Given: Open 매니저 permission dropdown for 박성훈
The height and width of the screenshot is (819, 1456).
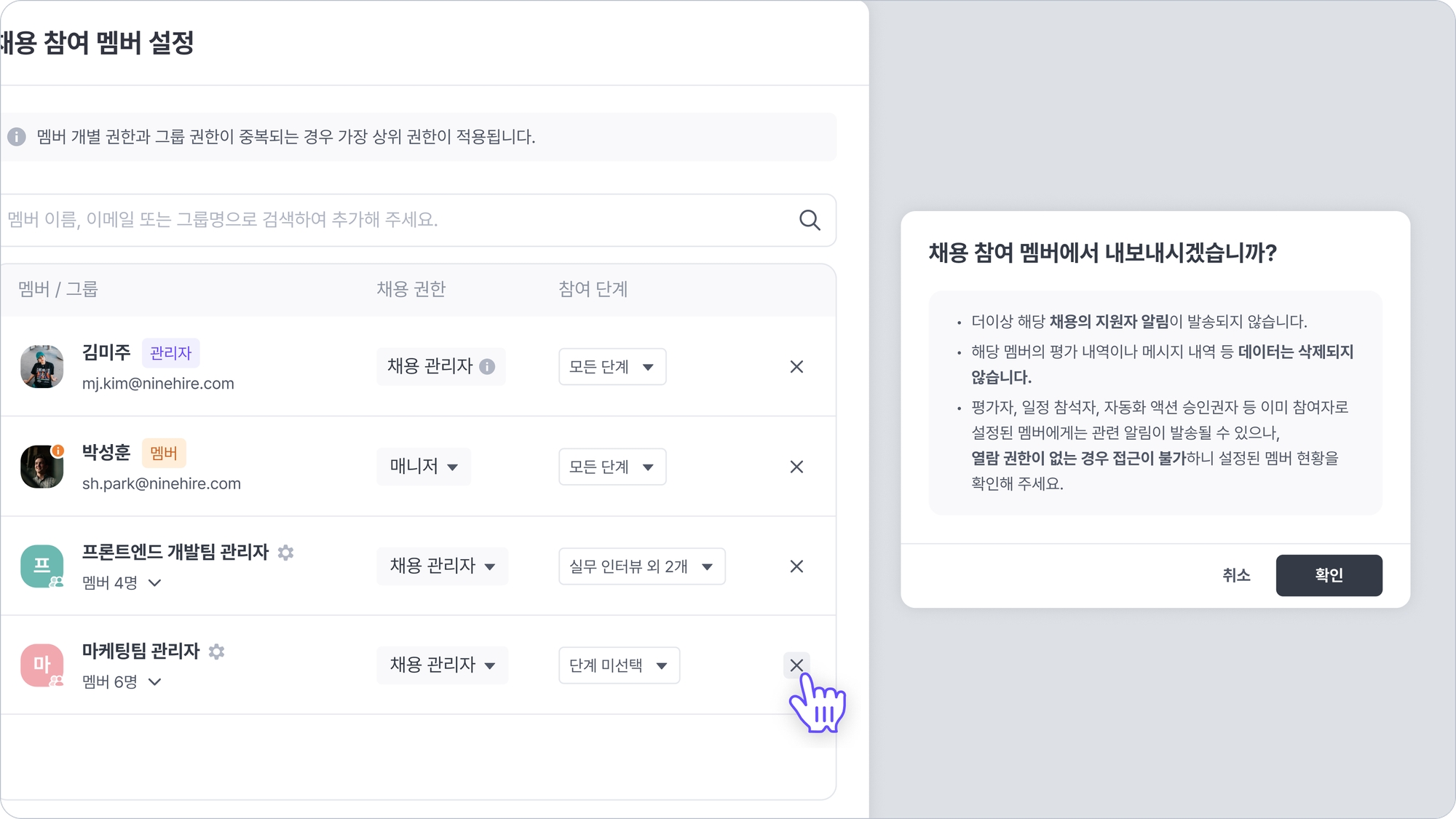Looking at the screenshot, I should coord(424,466).
